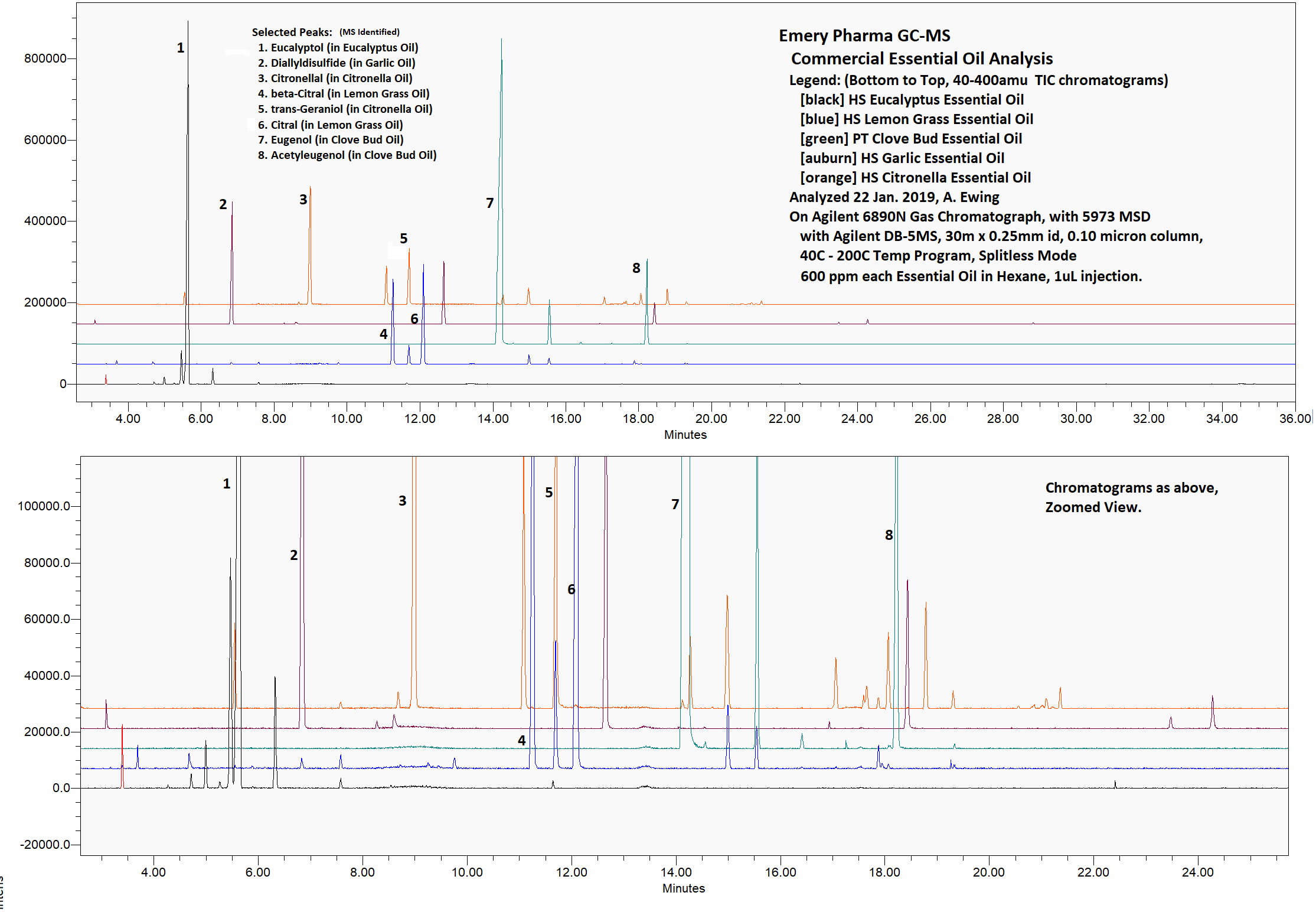The image size is (1316, 912).
Task: Click the Acetyleugenol legend entry
Action: click(x=347, y=155)
